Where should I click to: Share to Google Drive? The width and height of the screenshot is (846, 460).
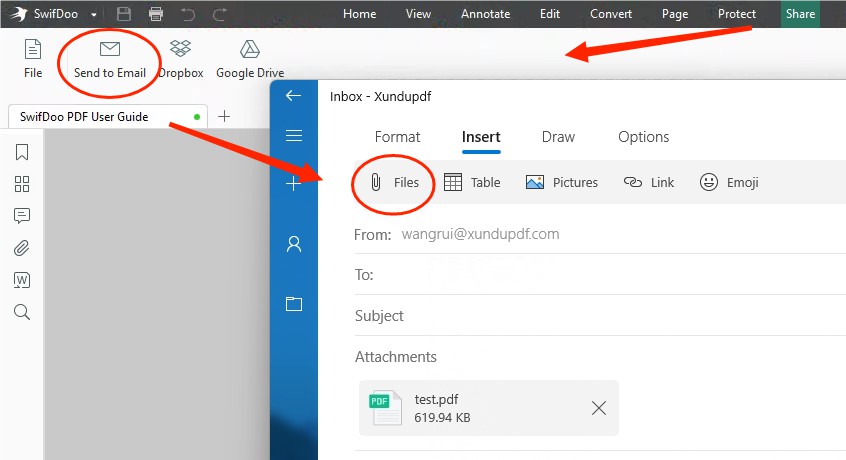(250, 59)
